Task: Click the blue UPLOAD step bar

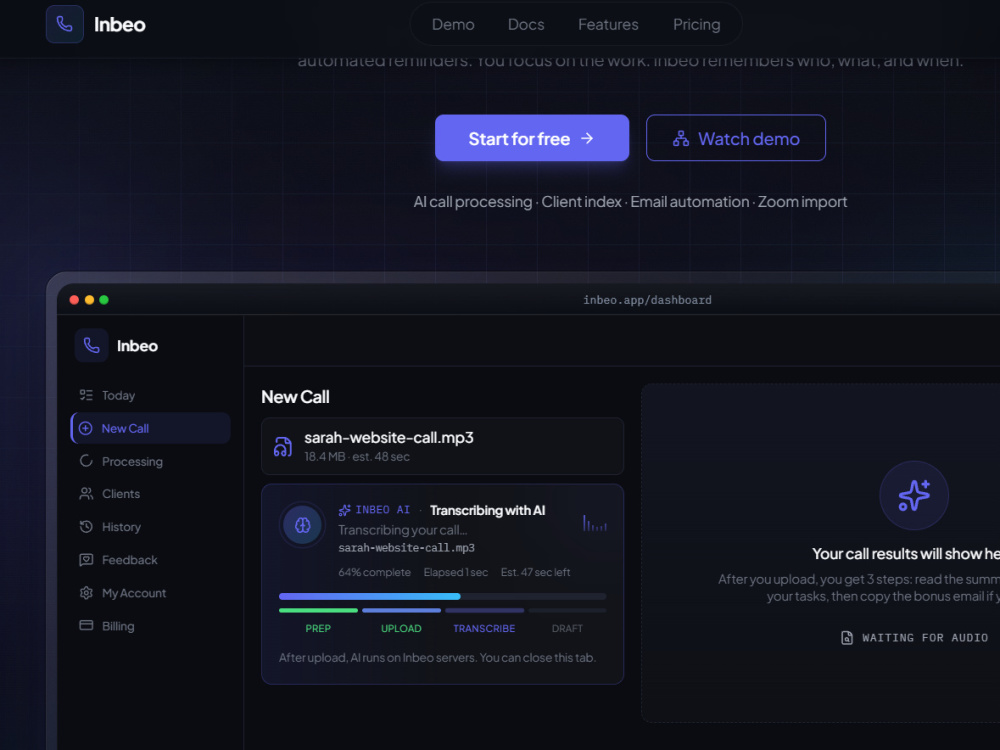Action: tap(401, 610)
